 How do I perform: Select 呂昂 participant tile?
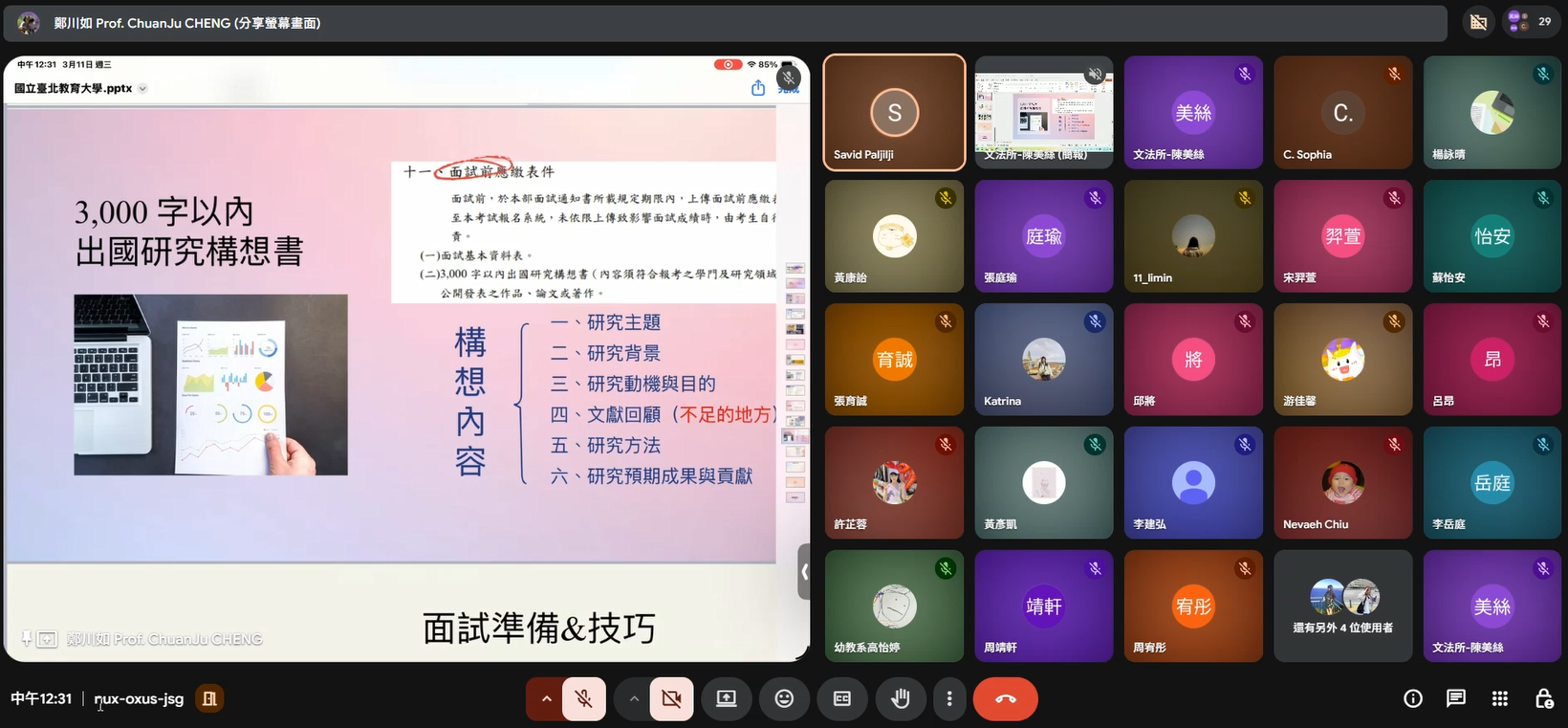[1492, 359]
